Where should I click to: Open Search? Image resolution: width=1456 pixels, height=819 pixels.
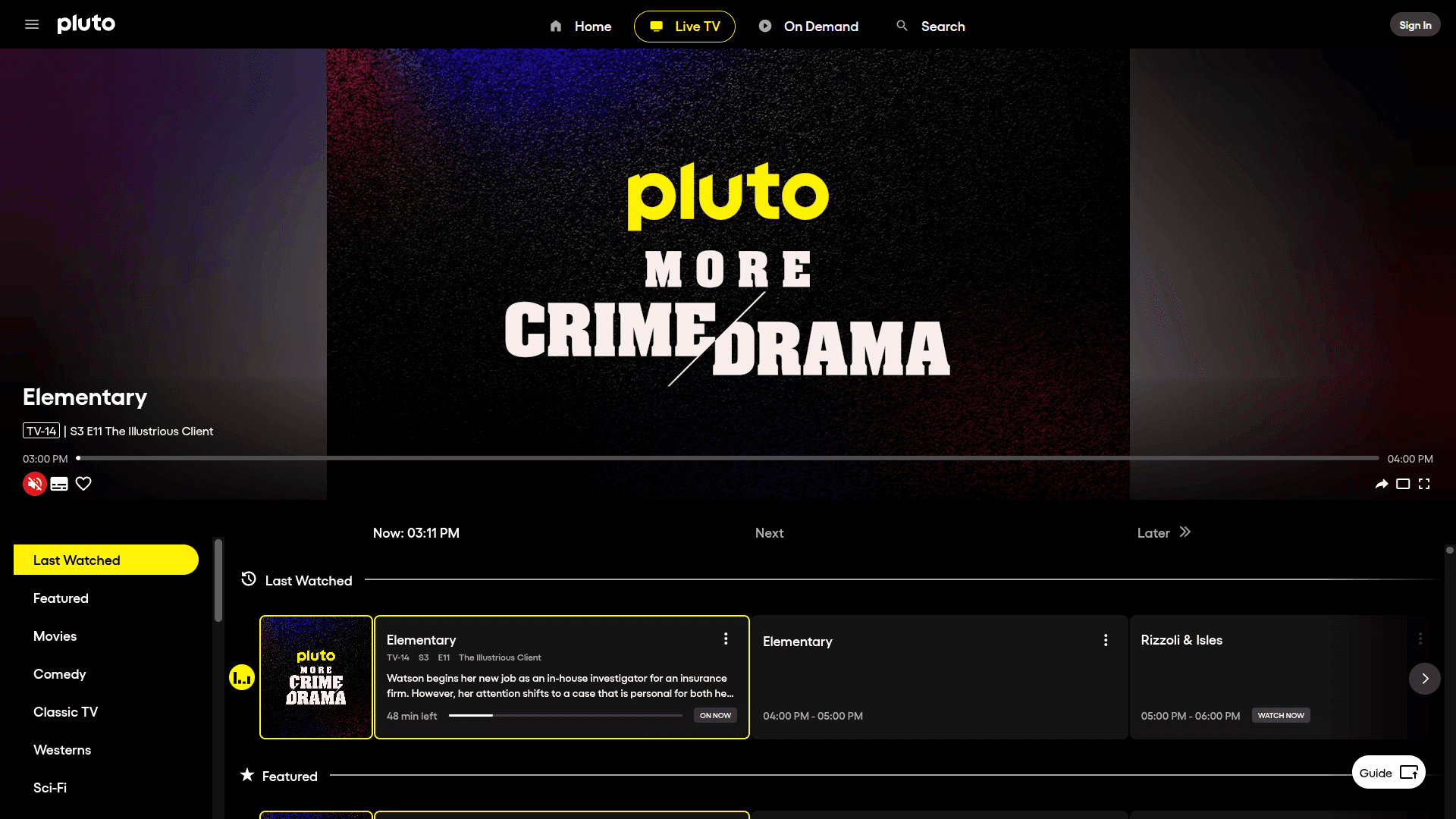coord(931,27)
